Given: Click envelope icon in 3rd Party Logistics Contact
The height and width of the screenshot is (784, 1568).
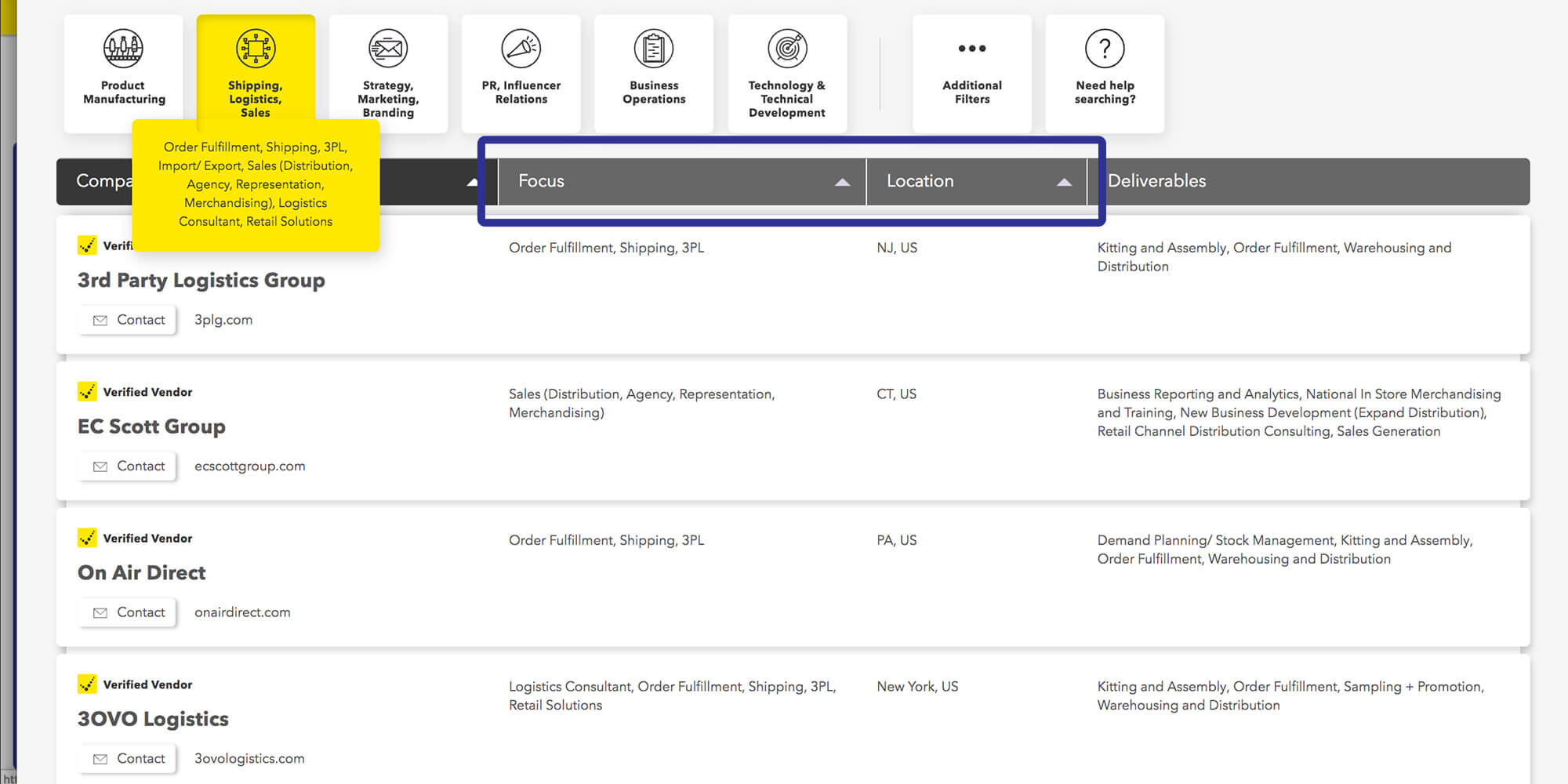Looking at the screenshot, I should click(100, 321).
